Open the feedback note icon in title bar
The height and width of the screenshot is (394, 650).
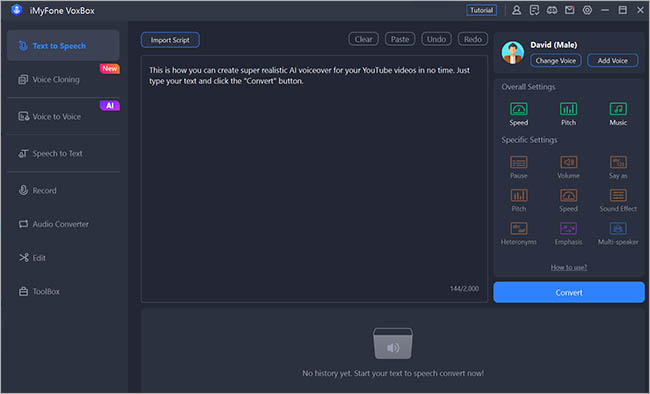click(x=534, y=10)
